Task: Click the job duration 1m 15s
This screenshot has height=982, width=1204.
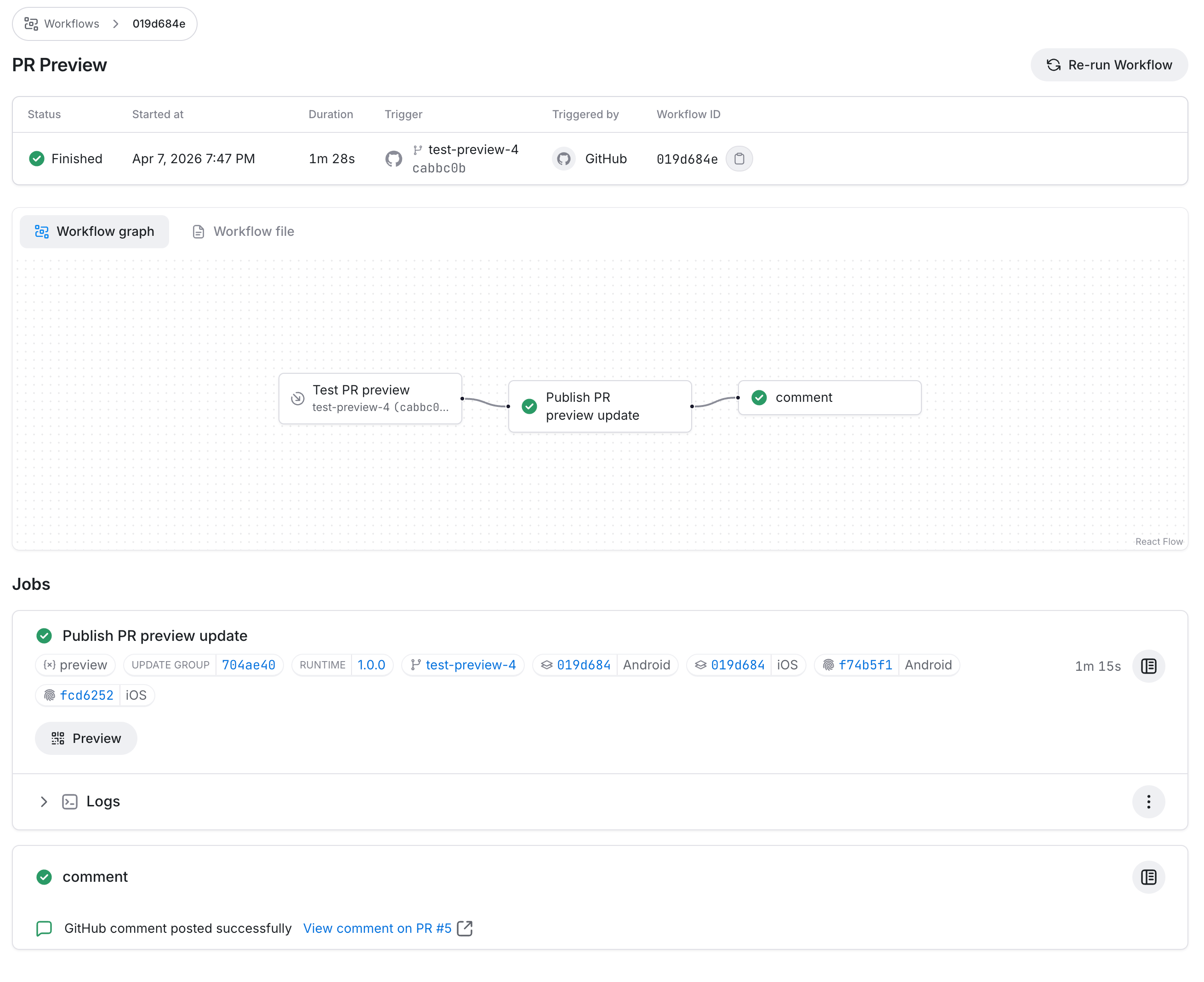Action: (x=1098, y=666)
